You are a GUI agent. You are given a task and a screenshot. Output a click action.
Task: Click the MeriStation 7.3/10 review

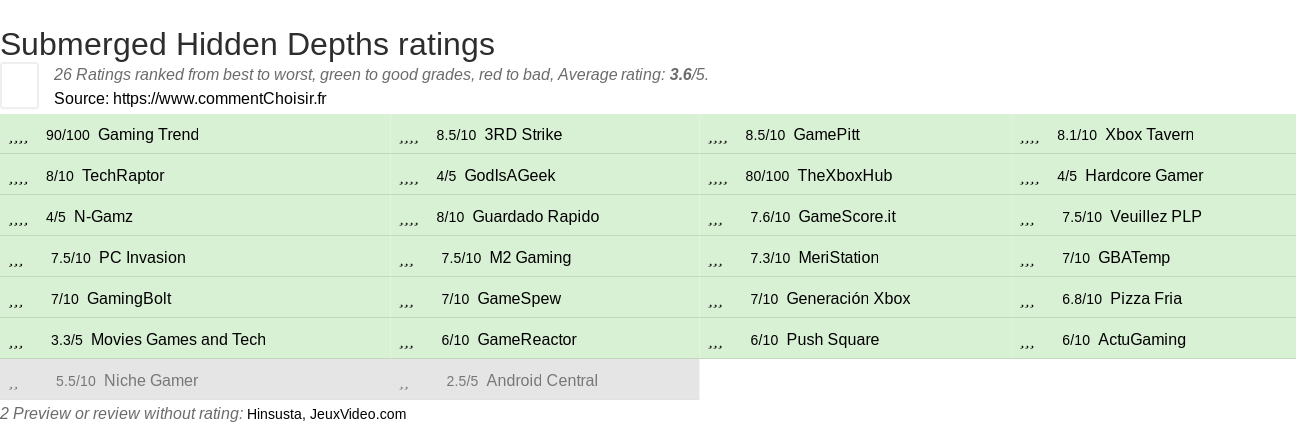[x=855, y=257]
